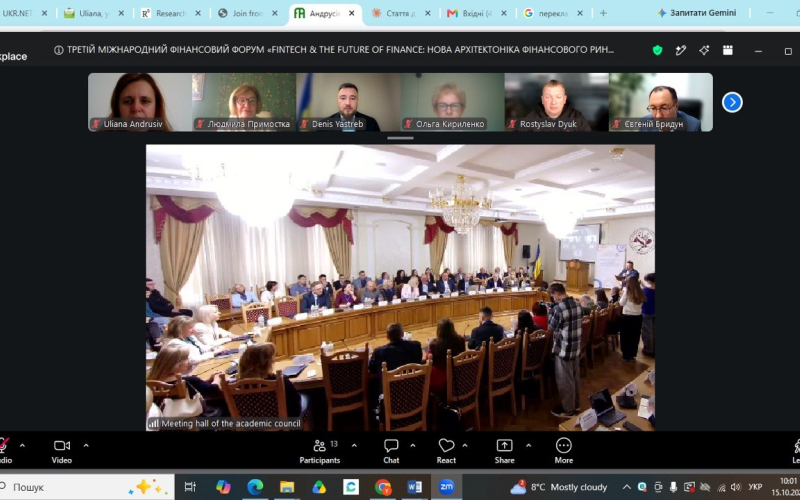
Task: Click the meeting info icon by forum title
Action: point(59,50)
